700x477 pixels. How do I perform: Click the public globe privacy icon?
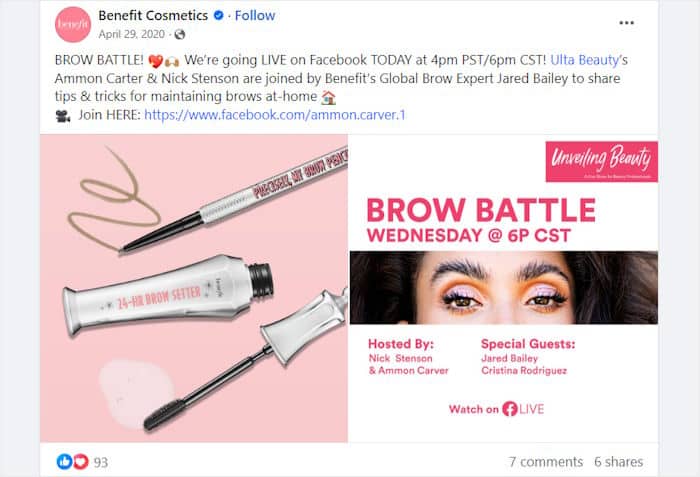point(180,34)
